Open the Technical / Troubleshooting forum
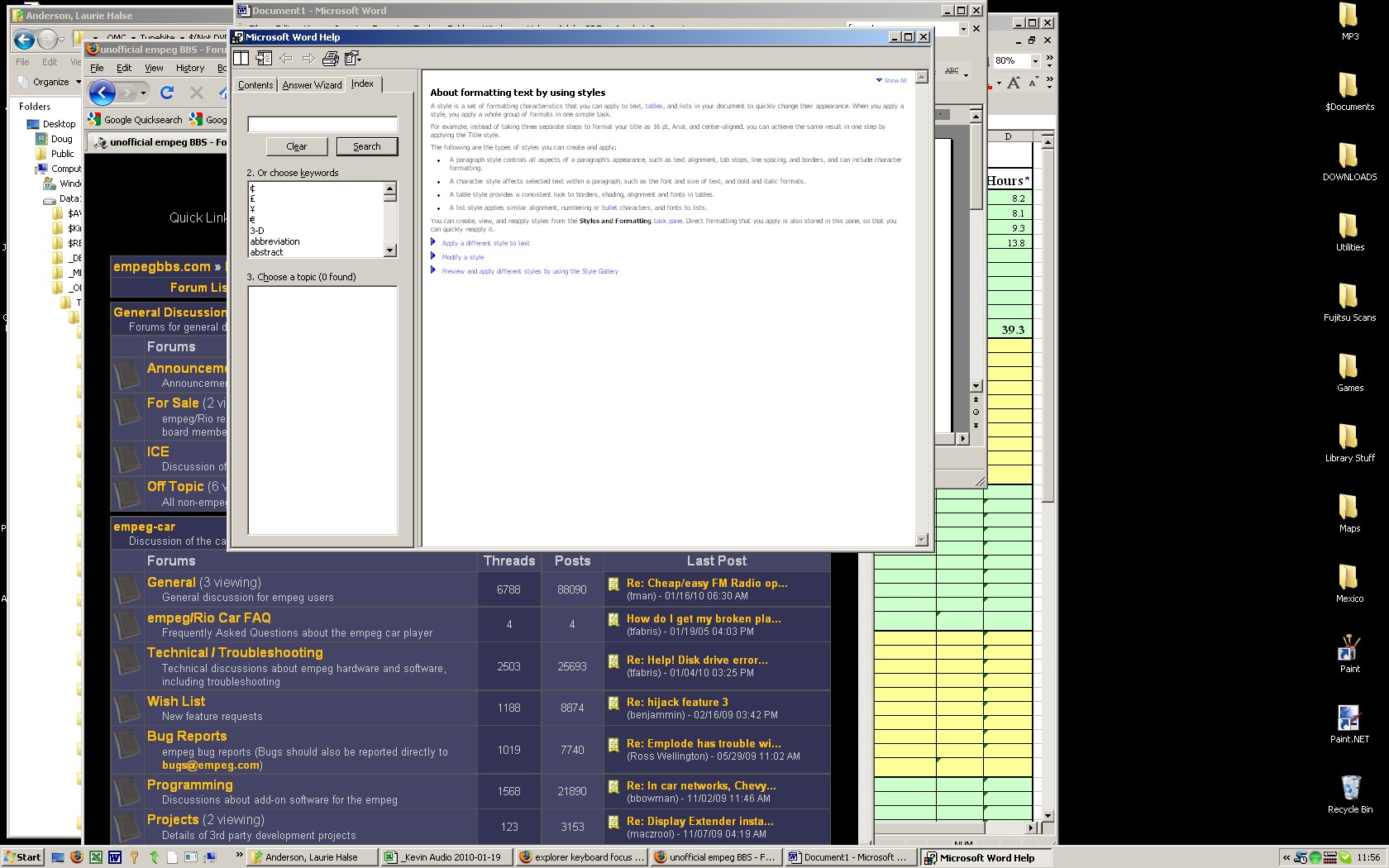The height and width of the screenshot is (868, 1389). (235, 652)
